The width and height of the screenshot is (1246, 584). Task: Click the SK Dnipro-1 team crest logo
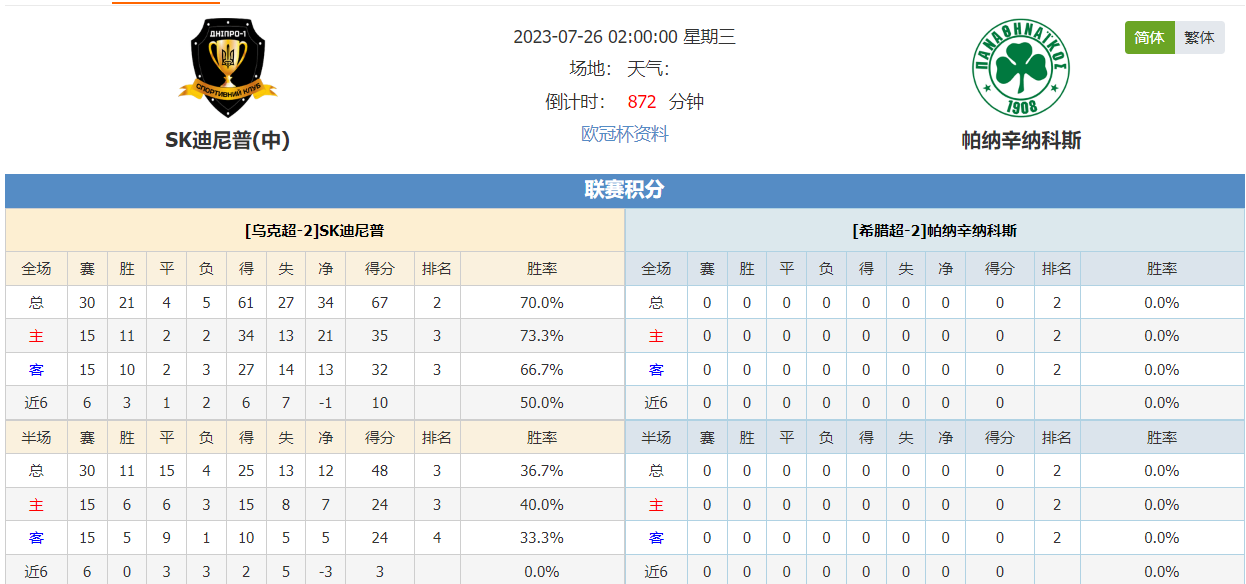pos(227,68)
